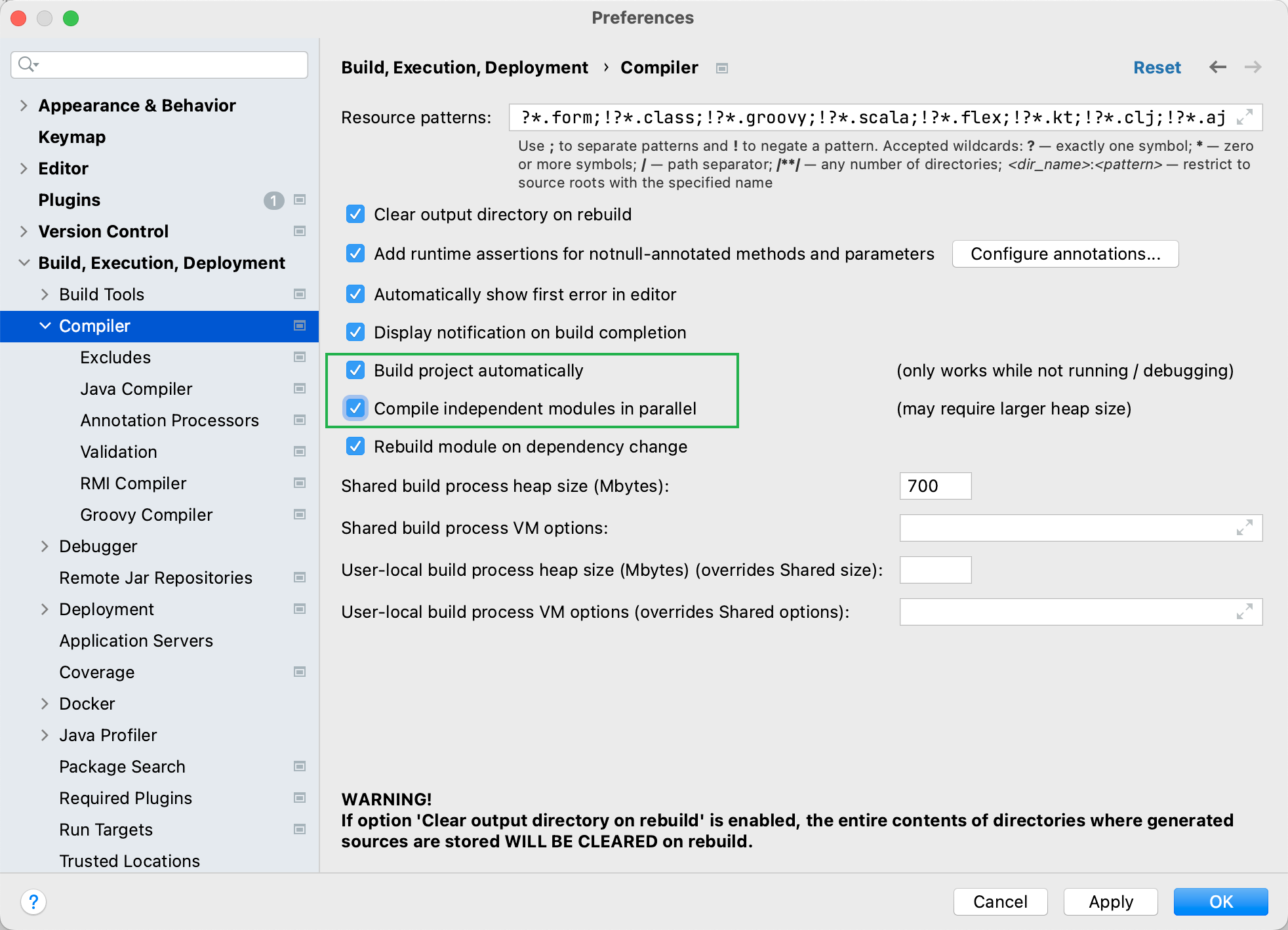This screenshot has height=930, width=1288.
Task: Click expand icon in Resource patterns field
Action: pos(1244,117)
